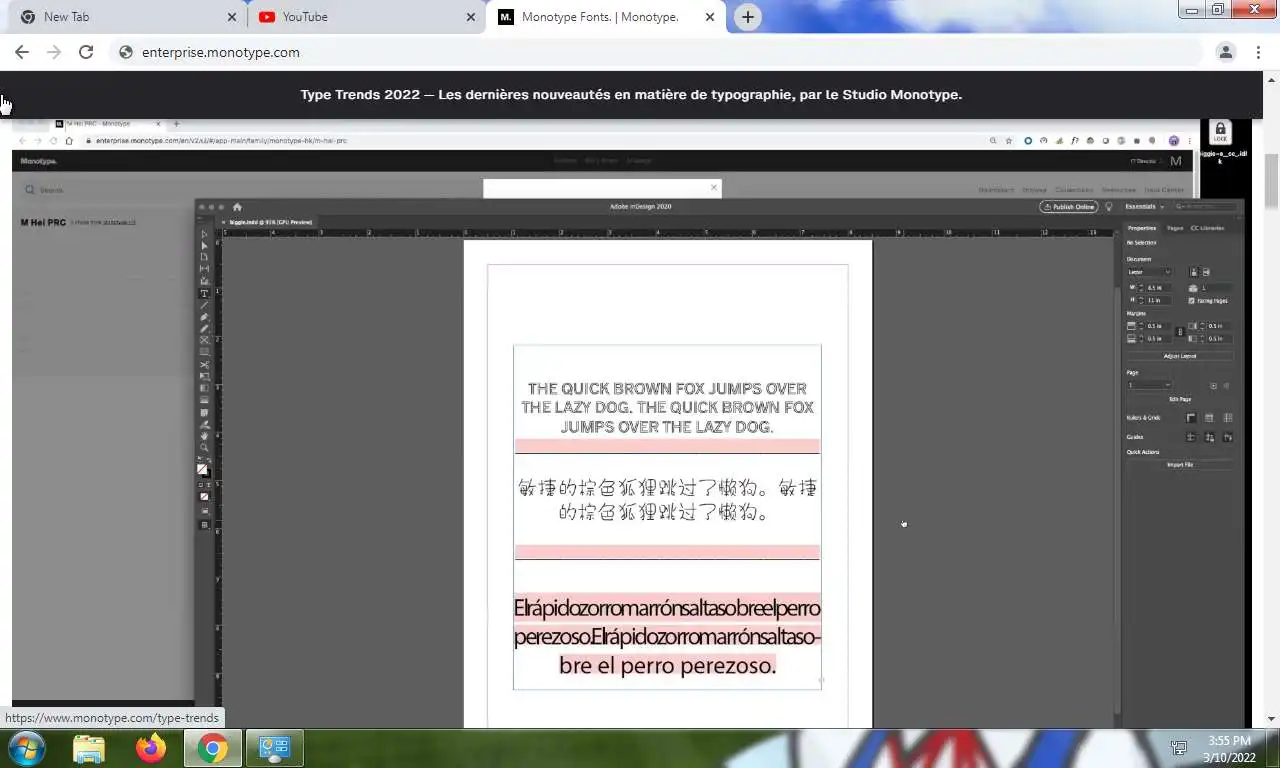Viewport: 1280px width, 768px height.
Task: Click the InDesign Home icon
Action: tap(237, 207)
